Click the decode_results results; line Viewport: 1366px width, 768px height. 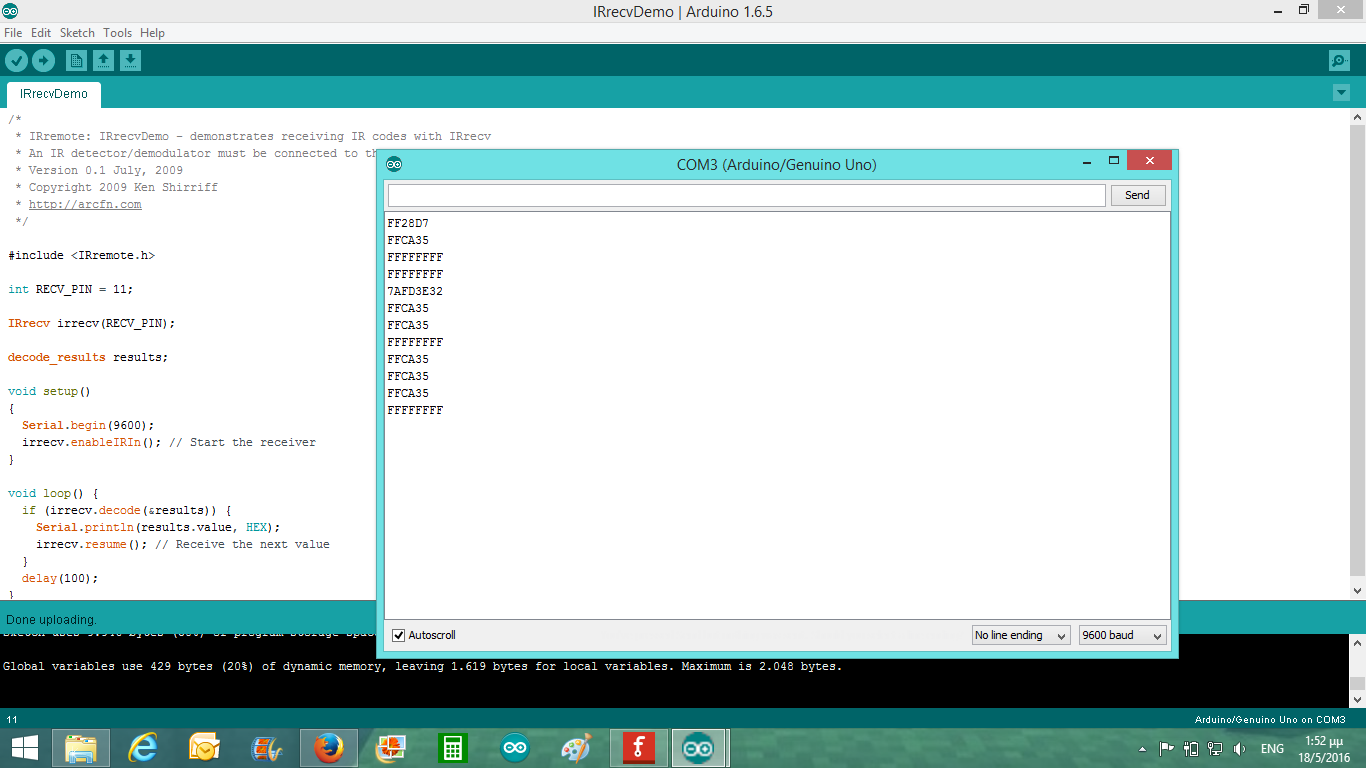88,357
